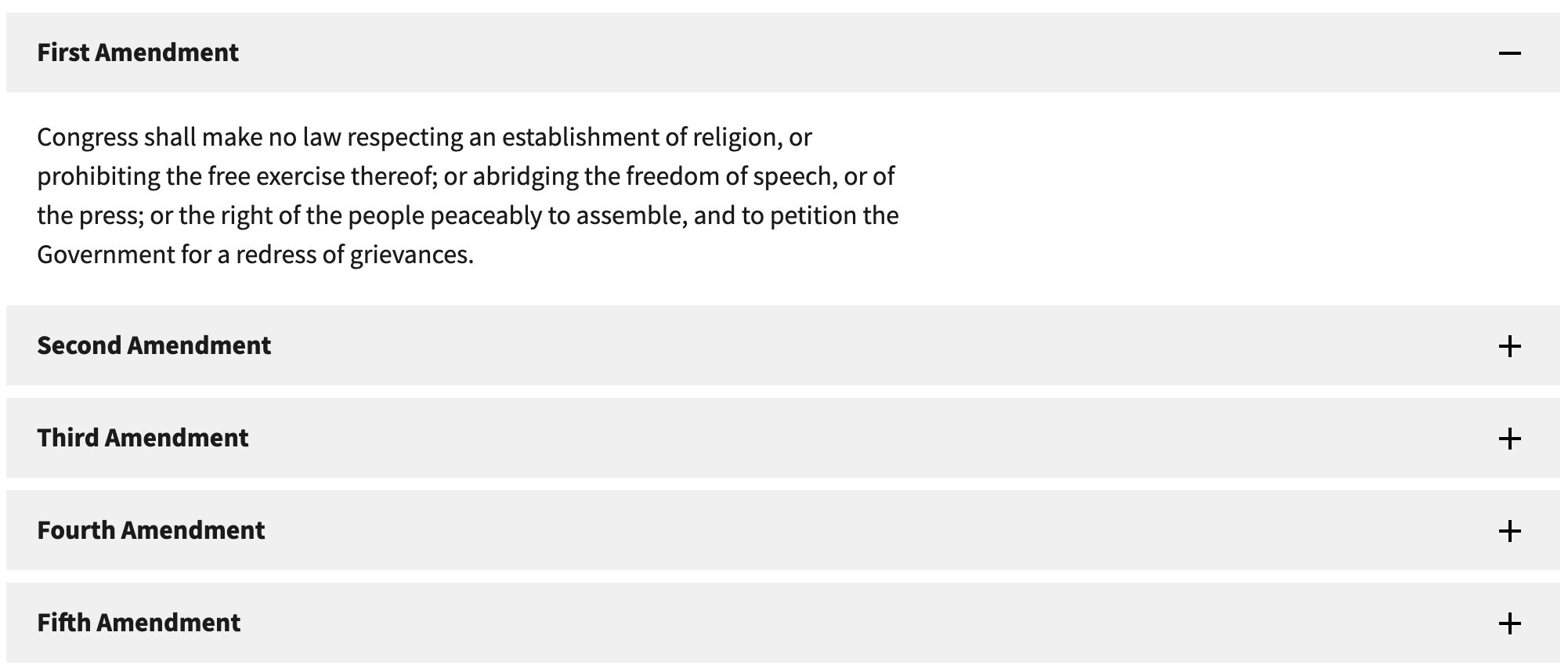This screenshot has width=1568, height=672.
Task: Open the Fifth Amendment accordion panel
Action: (783, 623)
